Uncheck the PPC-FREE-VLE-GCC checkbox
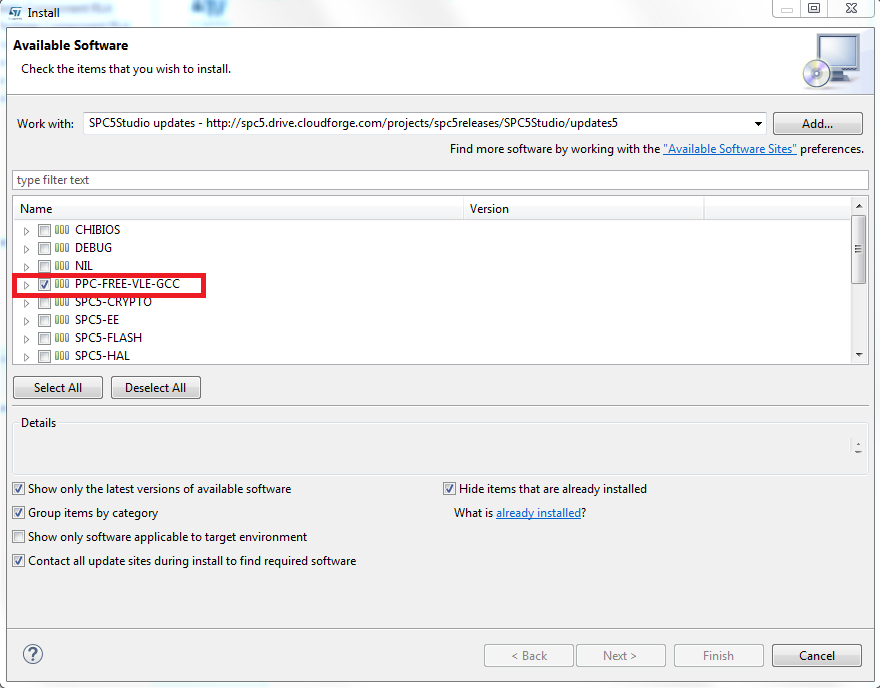The height and width of the screenshot is (688, 880). [x=44, y=285]
